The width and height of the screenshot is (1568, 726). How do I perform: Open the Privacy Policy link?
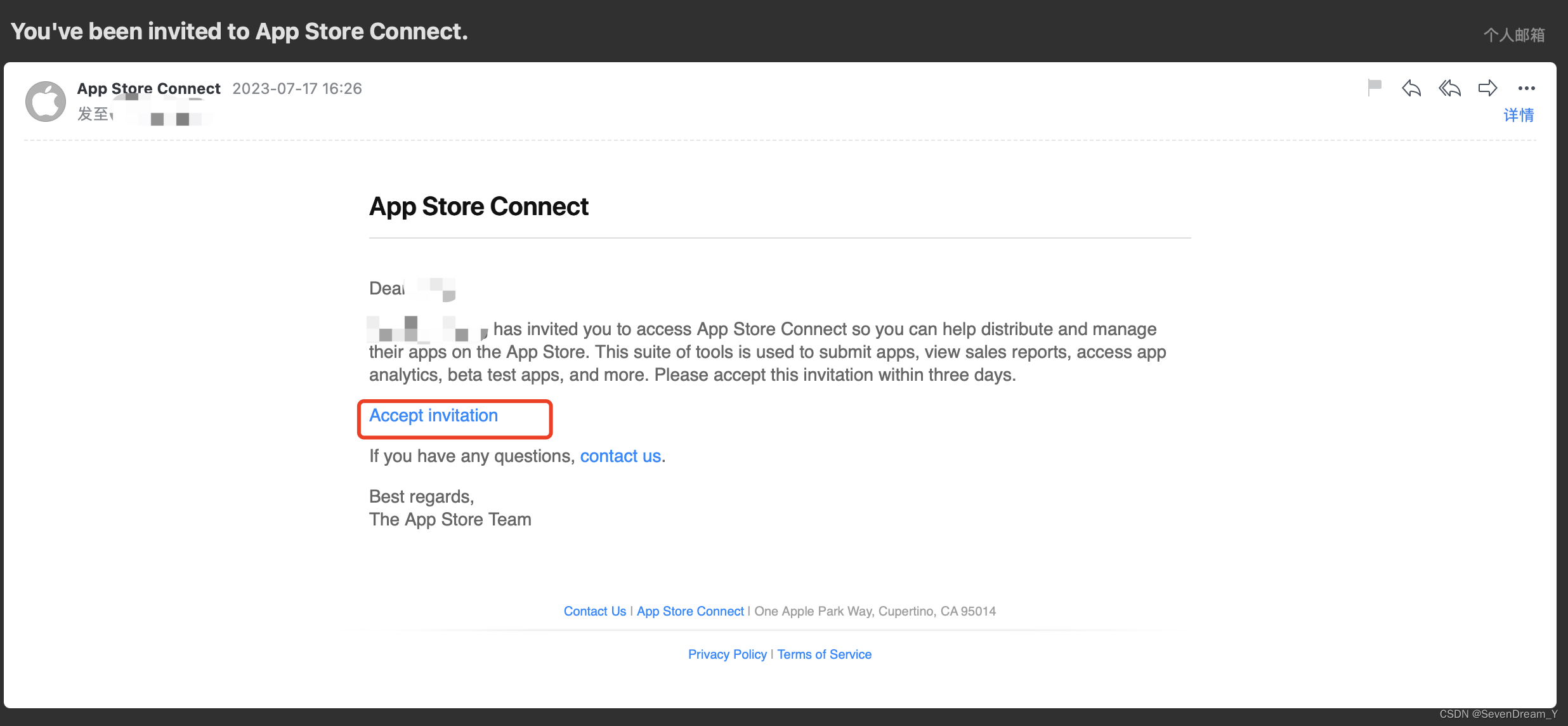(727, 654)
